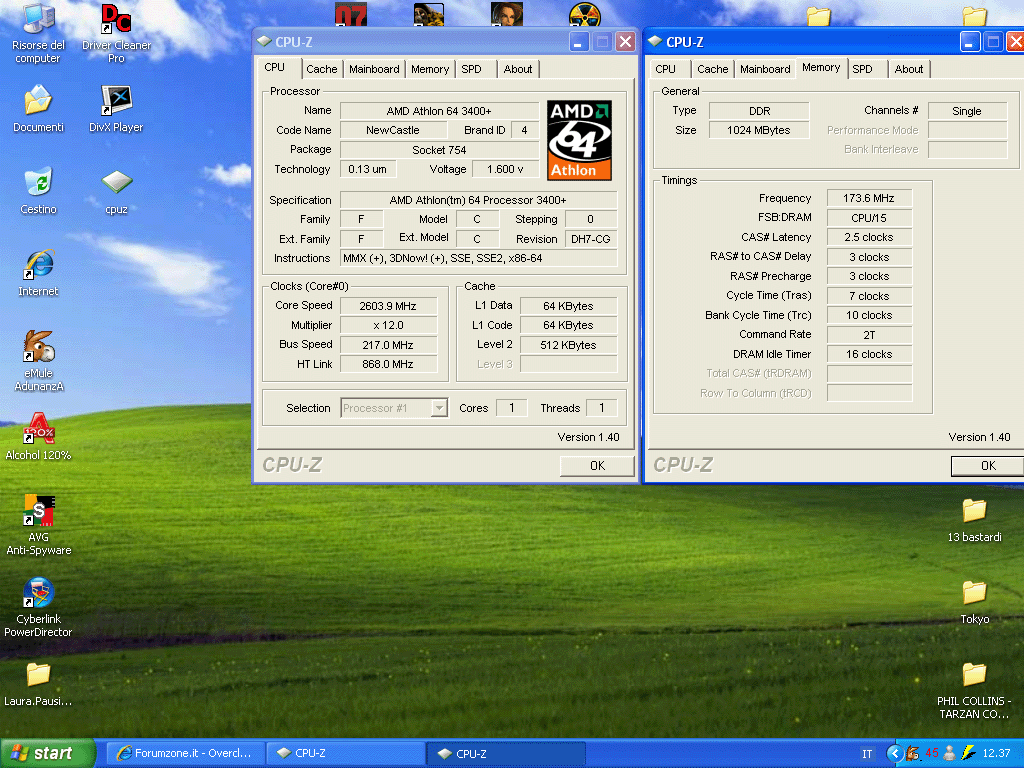Open the Cache tab in the memory-timings CPU-Z window
Viewport: 1024px width, 768px height.
(x=712, y=69)
